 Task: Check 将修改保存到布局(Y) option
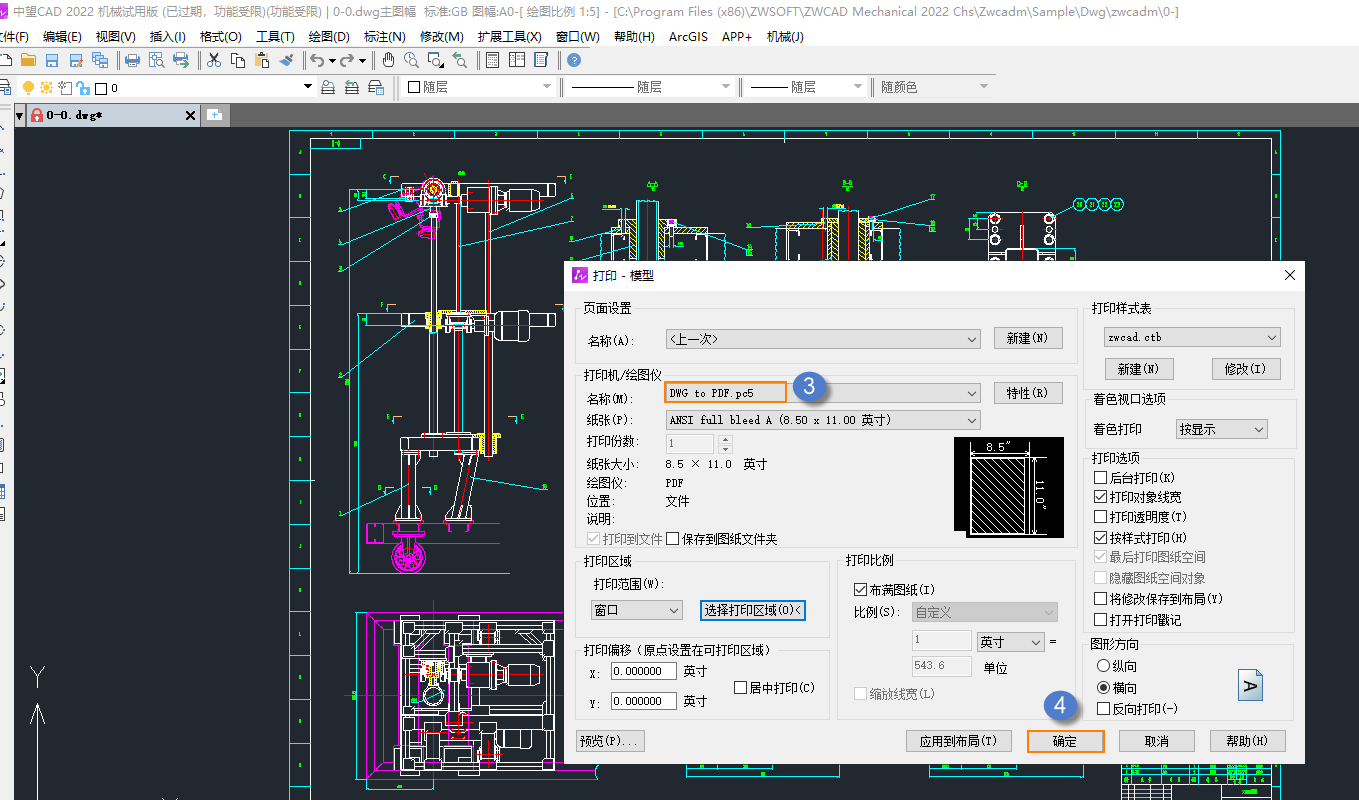(x=1101, y=599)
